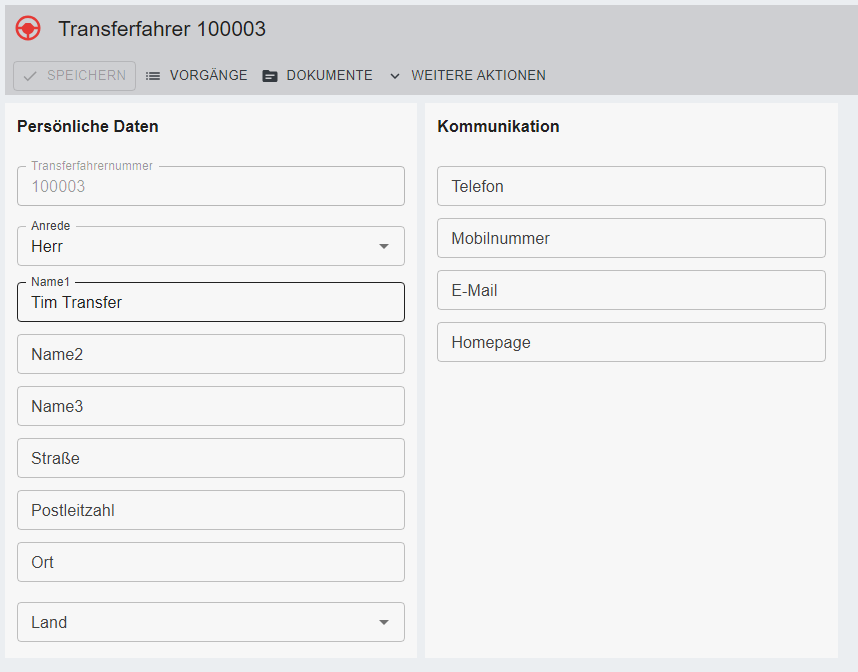The image size is (858, 672).
Task: Open the Vorgänge menu item
Action: click(208, 76)
